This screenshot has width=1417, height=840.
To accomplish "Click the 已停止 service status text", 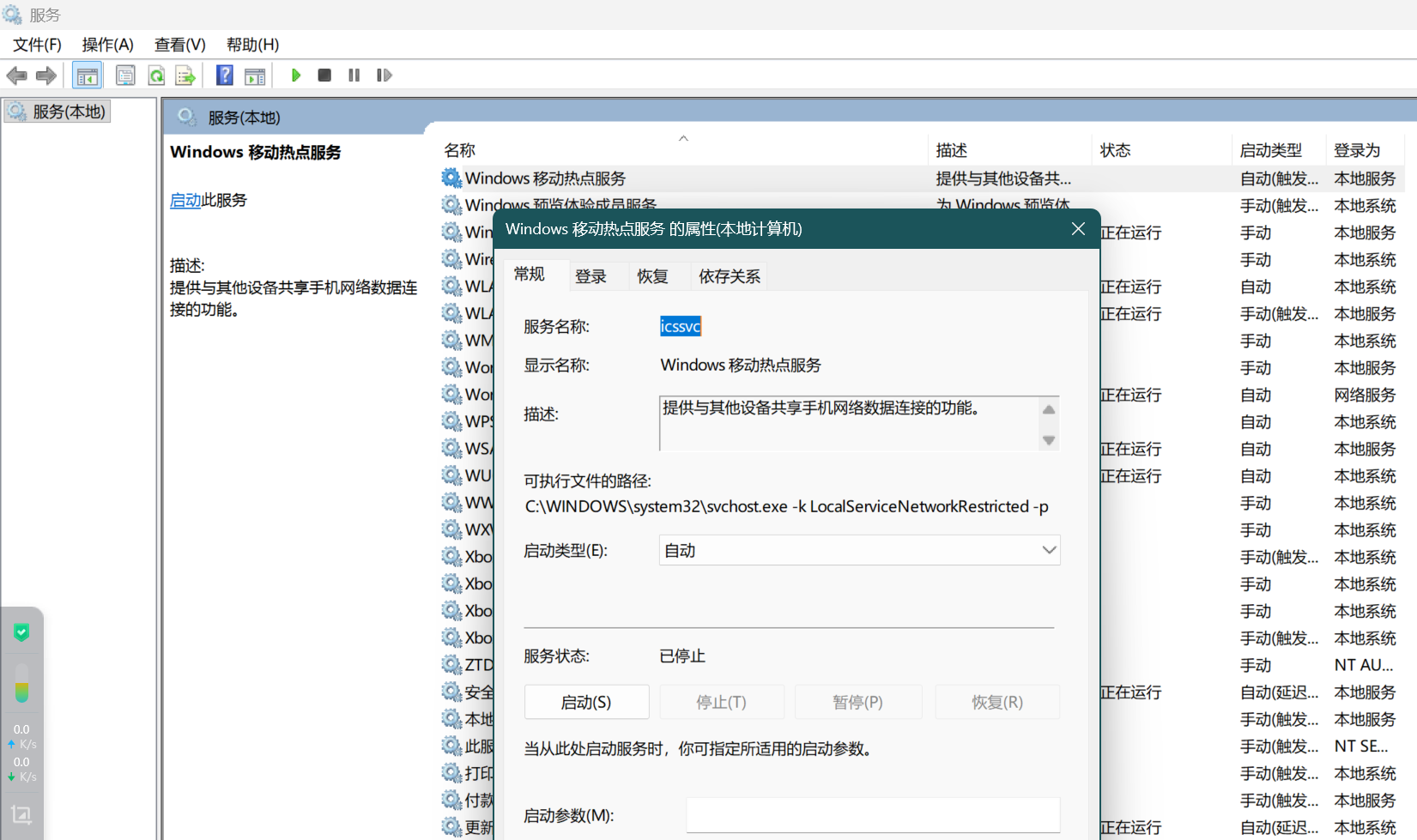I will [x=682, y=656].
